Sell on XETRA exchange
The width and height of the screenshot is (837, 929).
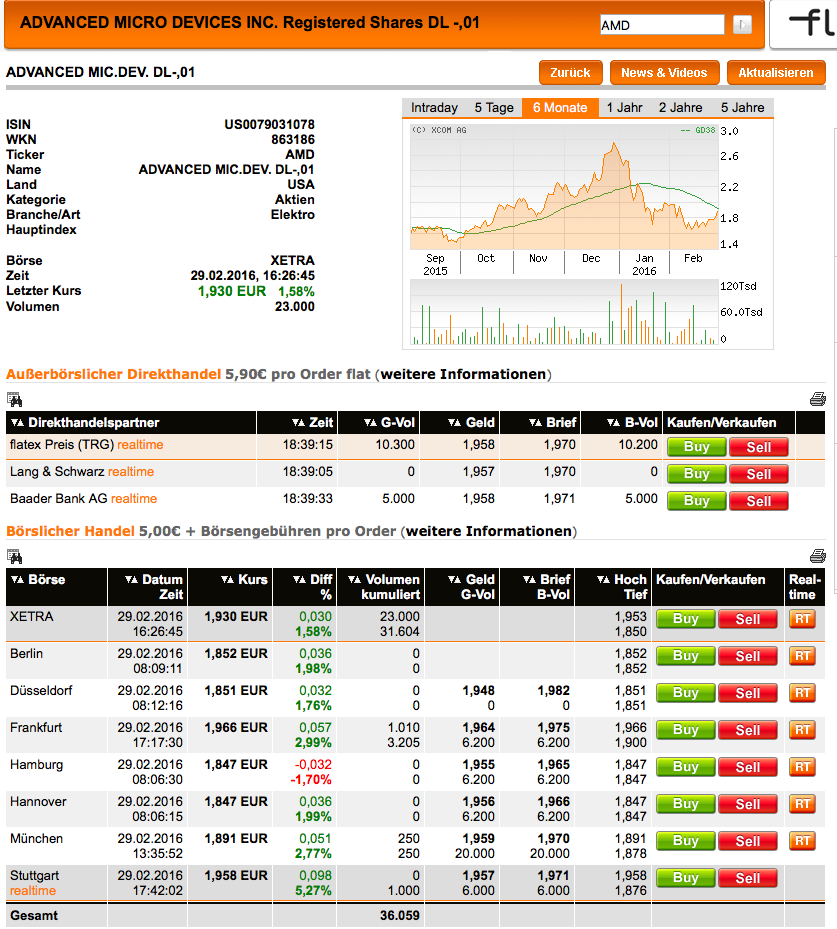pos(748,619)
